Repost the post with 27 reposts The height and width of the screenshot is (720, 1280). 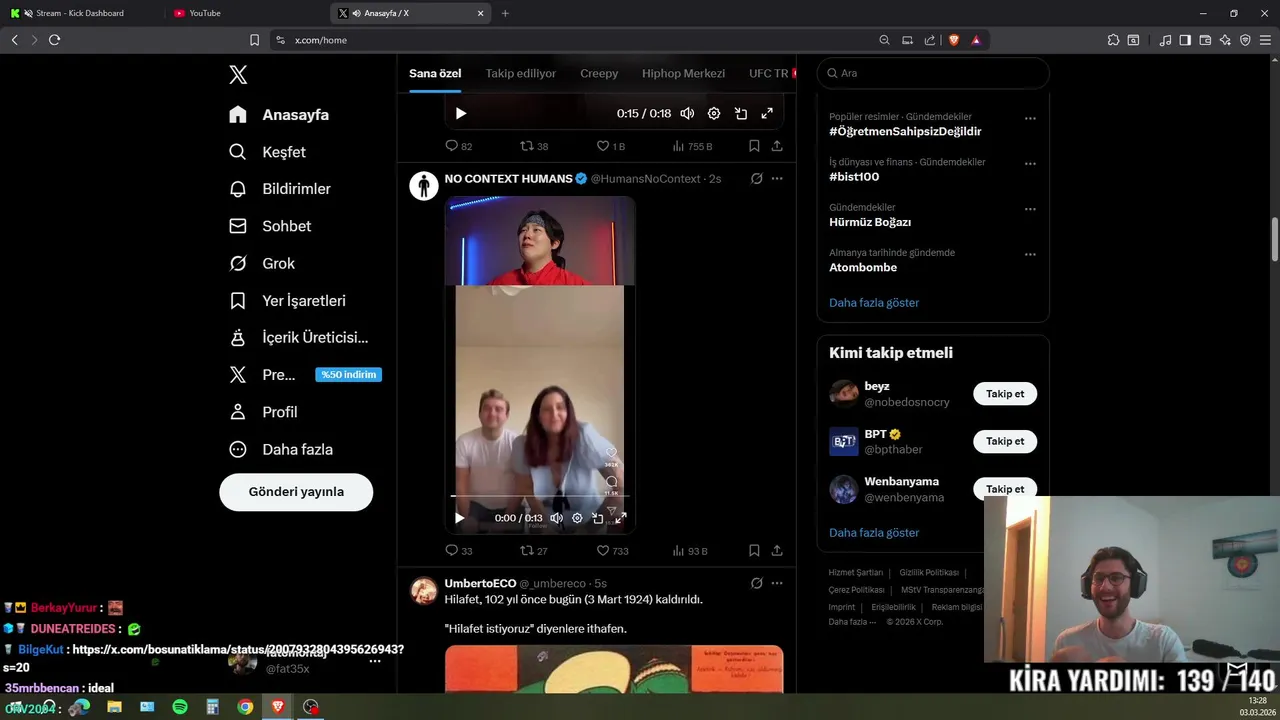[534, 550]
